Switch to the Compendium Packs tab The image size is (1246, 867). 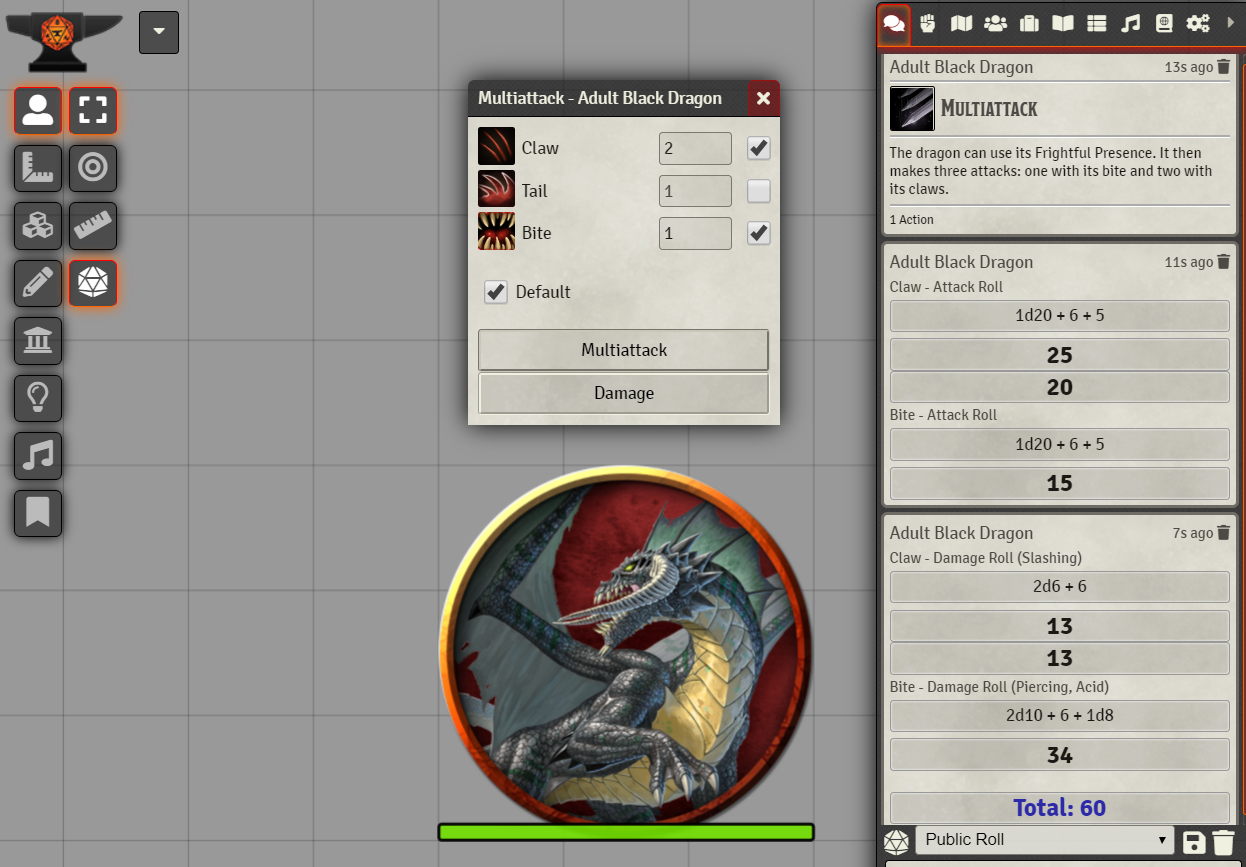[1163, 23]
